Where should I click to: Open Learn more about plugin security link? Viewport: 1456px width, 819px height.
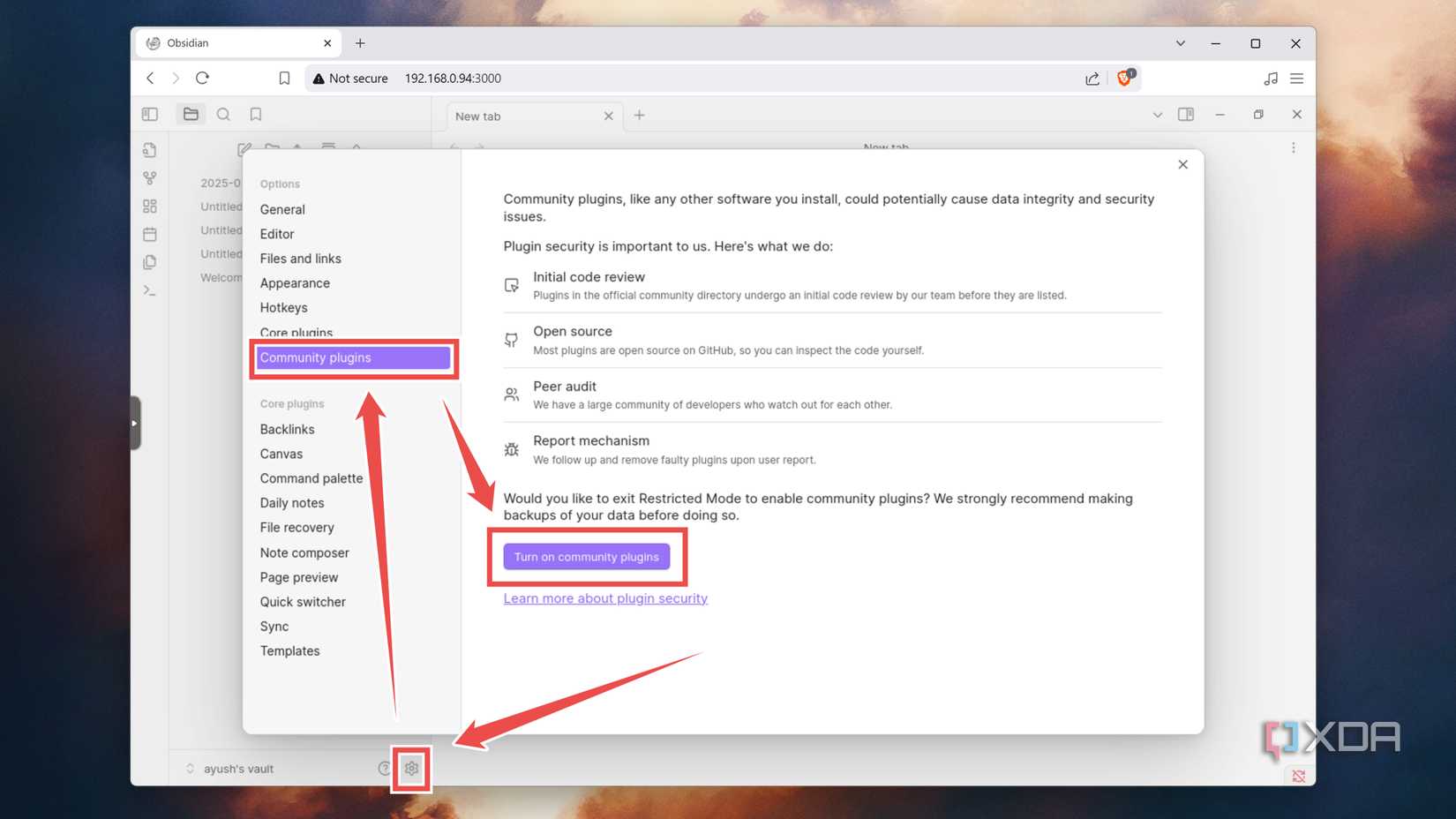[605, 598]
